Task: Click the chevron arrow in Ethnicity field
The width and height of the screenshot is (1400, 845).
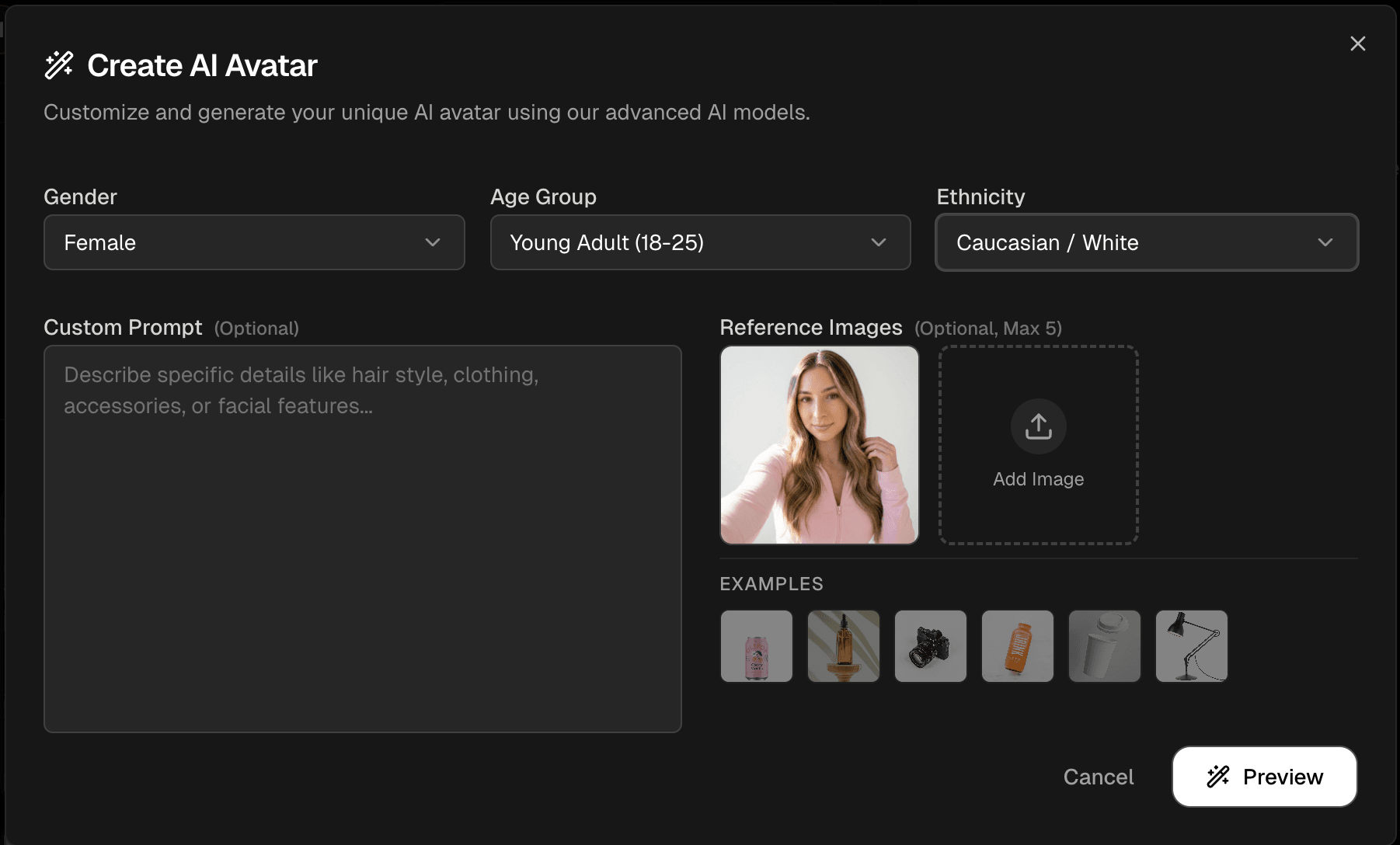Action: tap(1325, 242)
